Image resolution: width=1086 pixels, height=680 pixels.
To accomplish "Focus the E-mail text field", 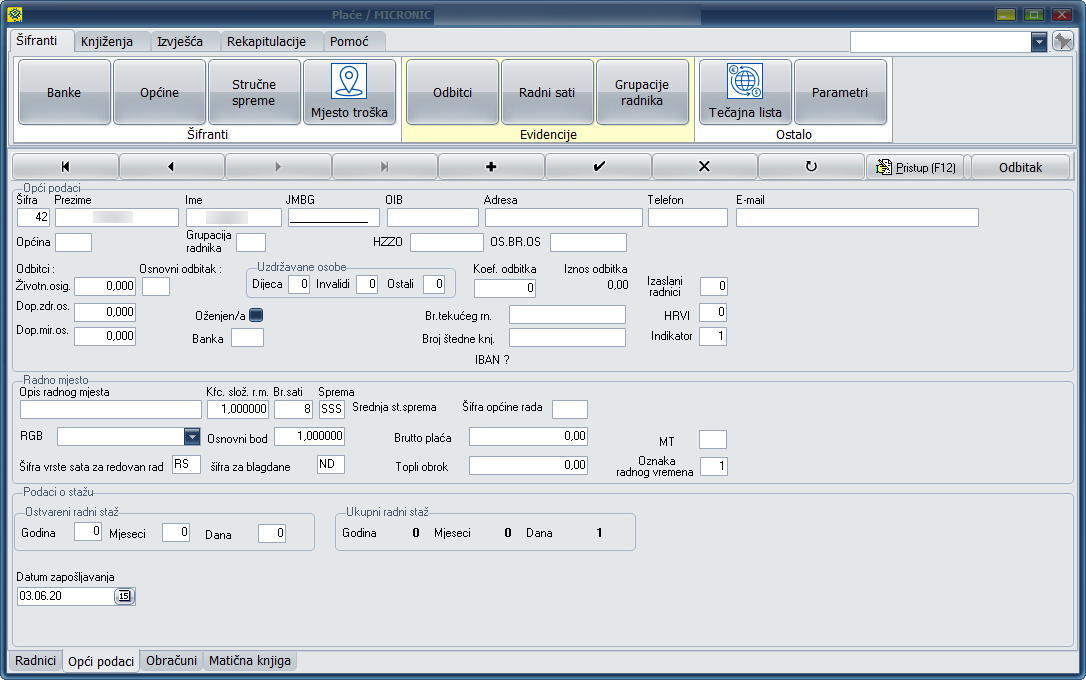I will point(856,218).
